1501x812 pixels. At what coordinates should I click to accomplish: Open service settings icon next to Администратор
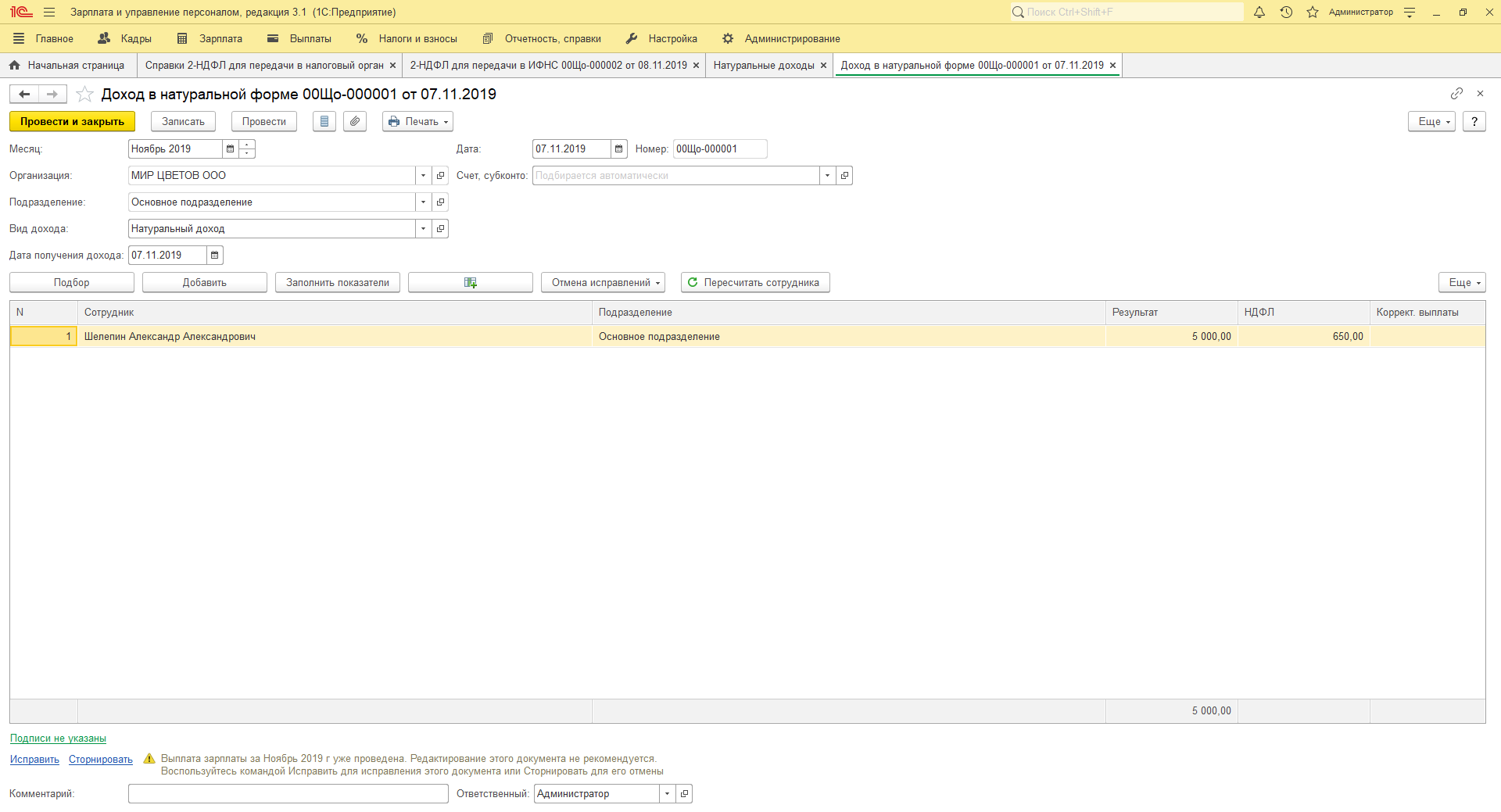pyautogui.click(x=1410, y=12)
